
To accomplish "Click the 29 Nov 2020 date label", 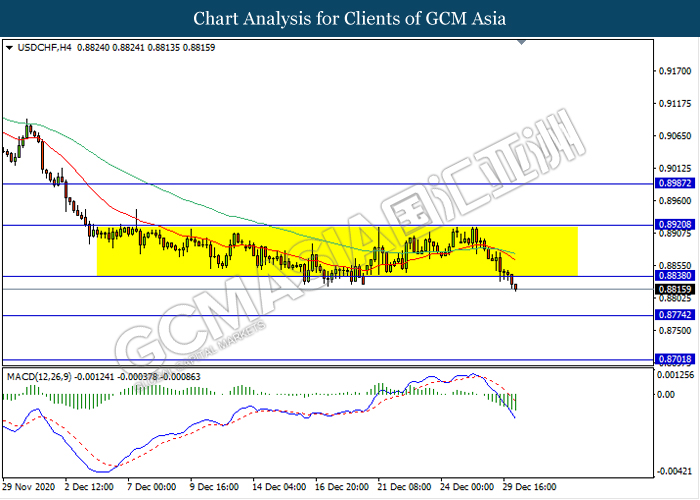I will tap(30, 487).
